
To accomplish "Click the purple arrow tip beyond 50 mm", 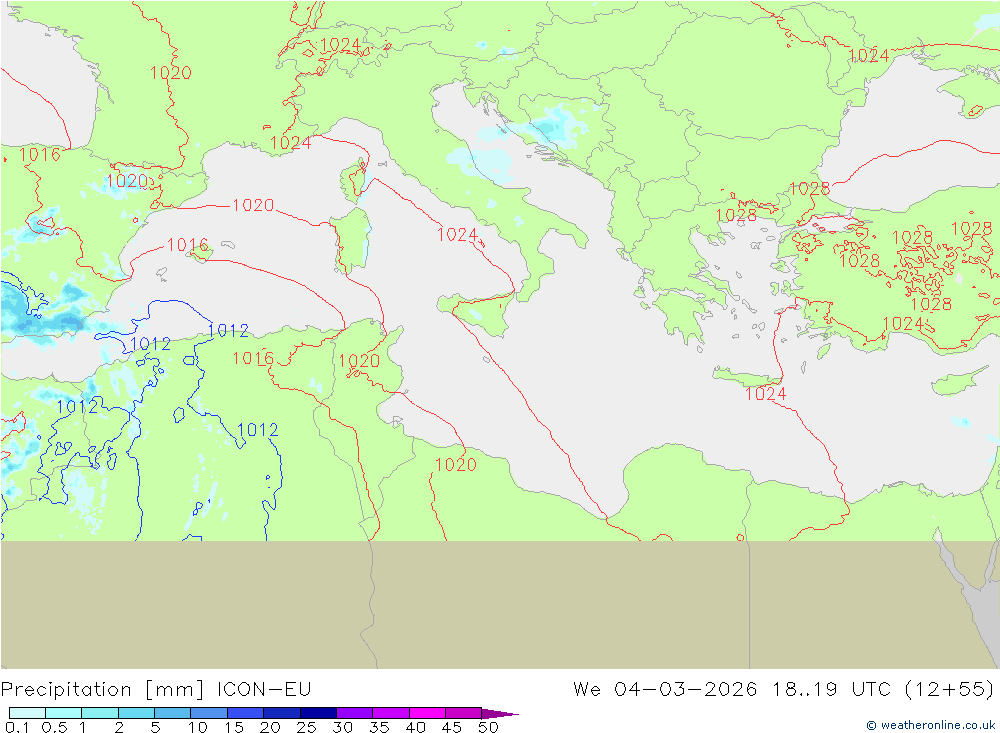I will tap(500, 713).
